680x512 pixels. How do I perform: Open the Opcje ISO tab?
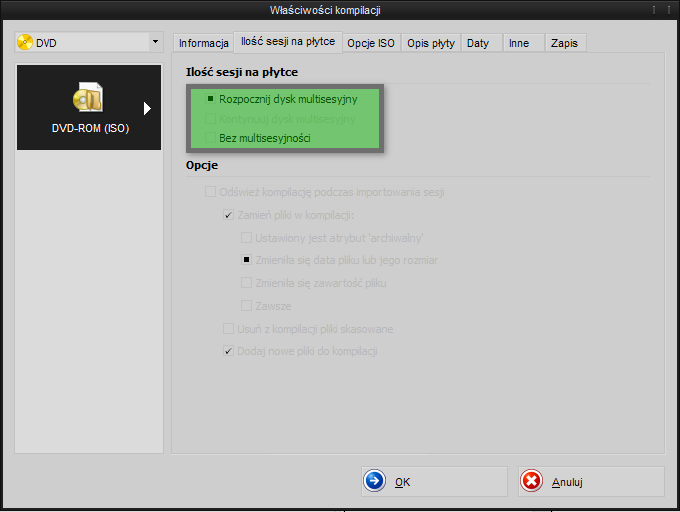coord(371,43)
